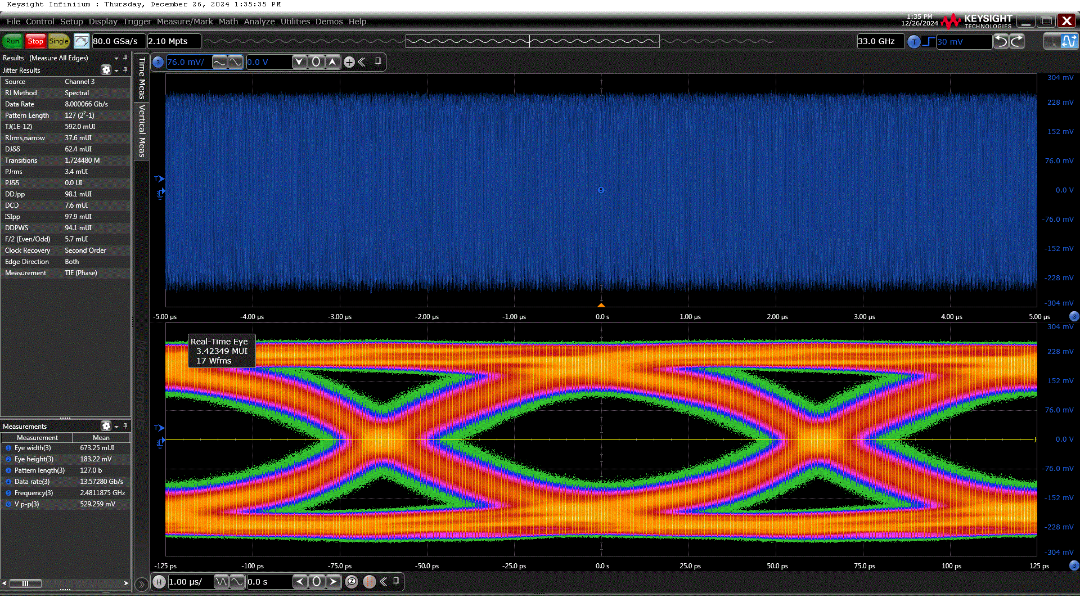Select the Data rate(3) measurement row
Viewport: 1080px width, 596px height.
pos(65,482)
